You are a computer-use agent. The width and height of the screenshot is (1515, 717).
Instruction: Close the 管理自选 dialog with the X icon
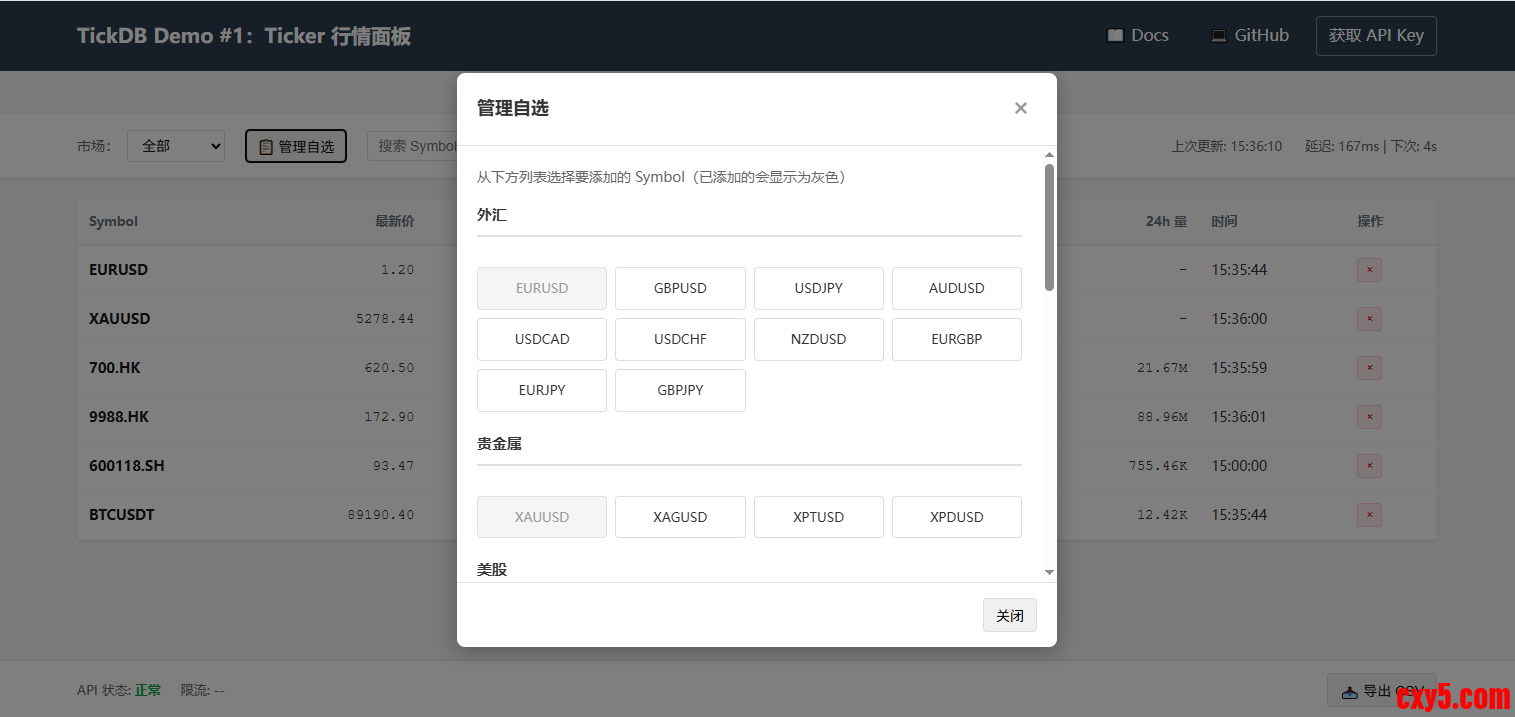[x=1020, y=108]
